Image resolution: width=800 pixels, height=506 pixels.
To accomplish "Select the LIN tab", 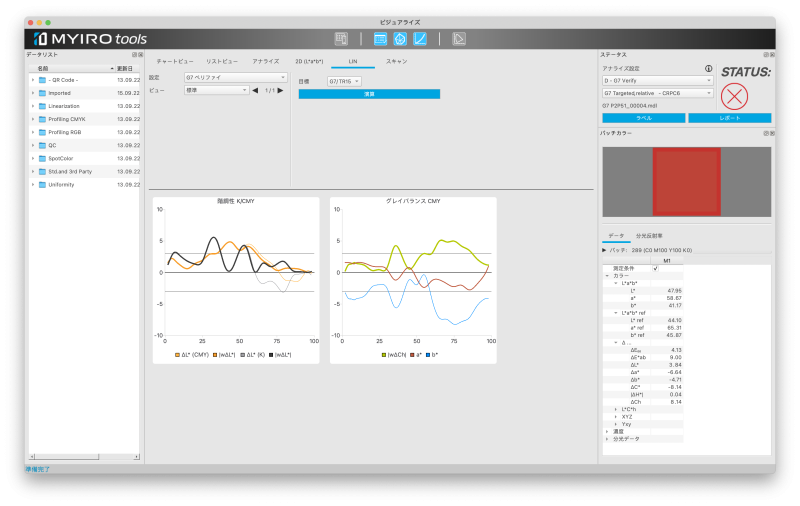I will tap(353, 61).
